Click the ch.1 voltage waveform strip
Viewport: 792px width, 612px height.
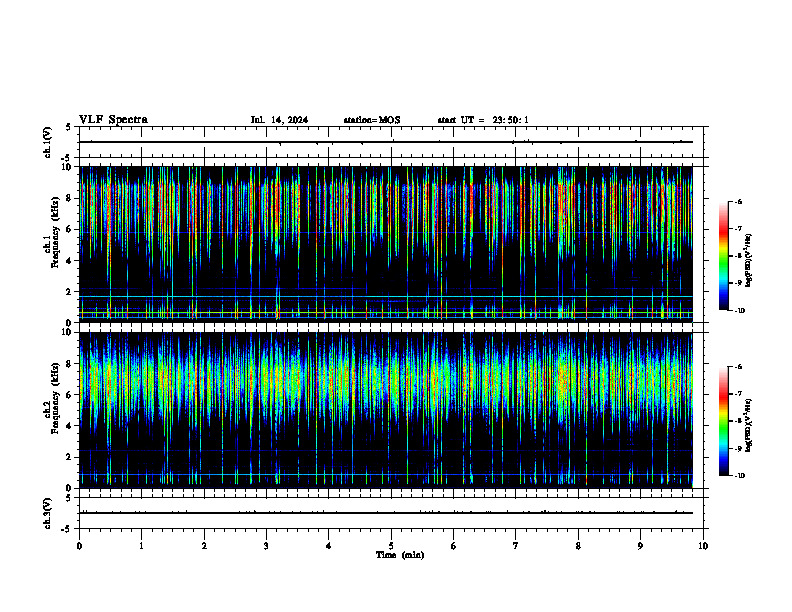pyautogui.click(x=391, y=142)
